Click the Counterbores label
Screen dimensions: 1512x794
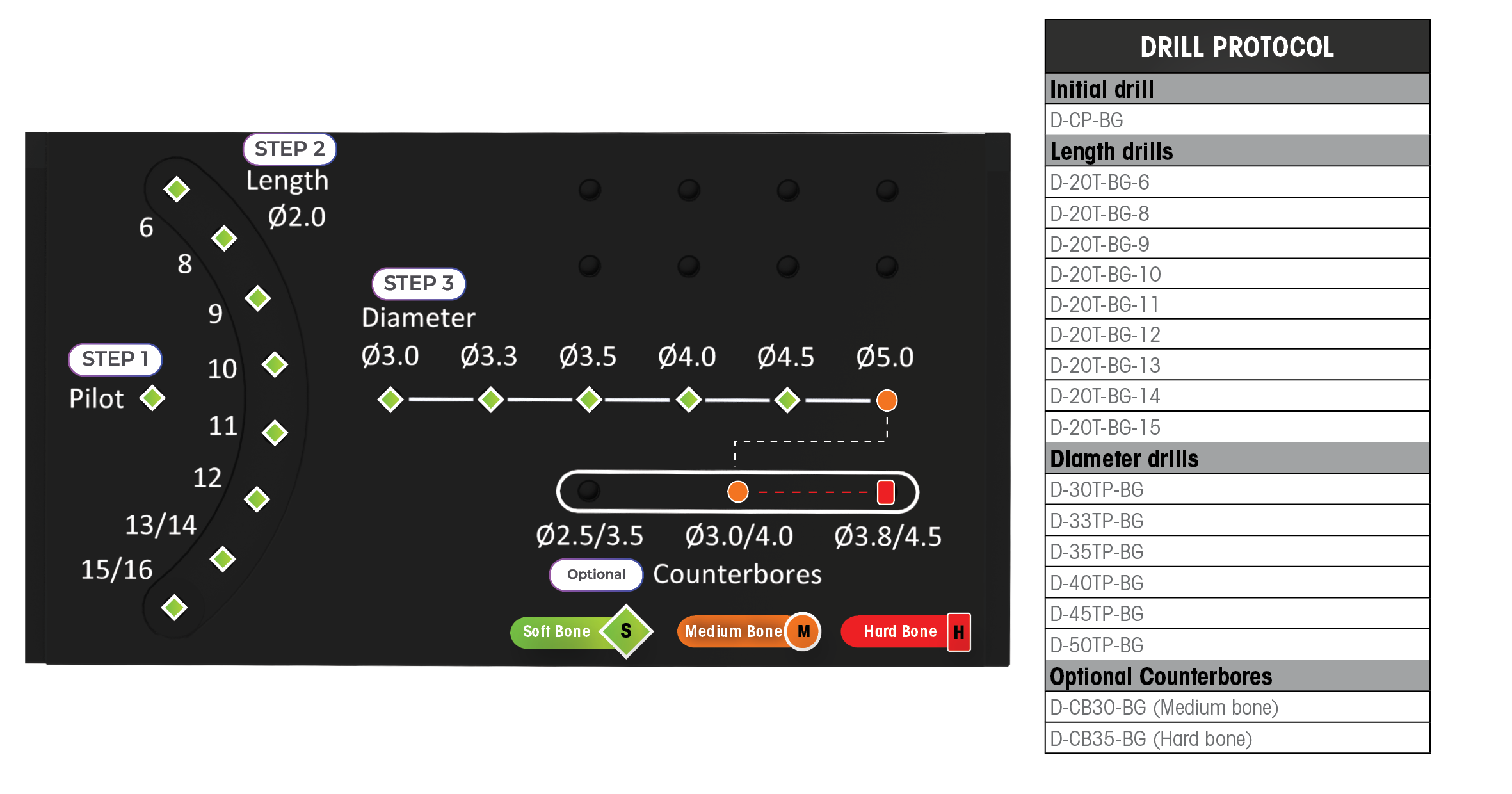click(x=737, y=574)
